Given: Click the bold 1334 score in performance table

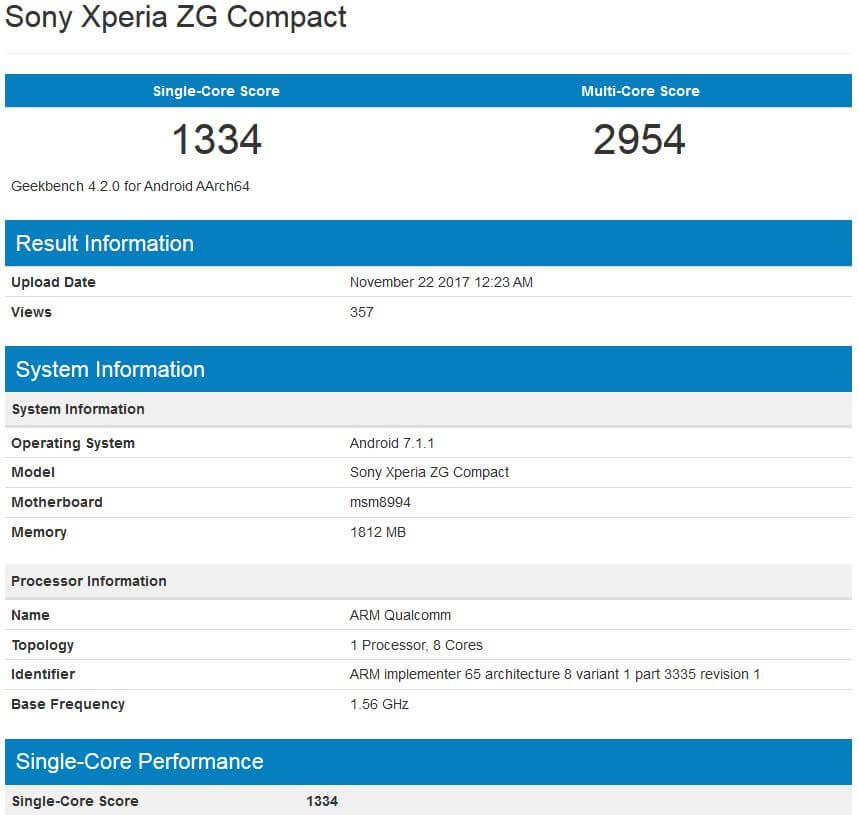Looking at the screenshot, I should pyautogui.click(x=322, y=801).
